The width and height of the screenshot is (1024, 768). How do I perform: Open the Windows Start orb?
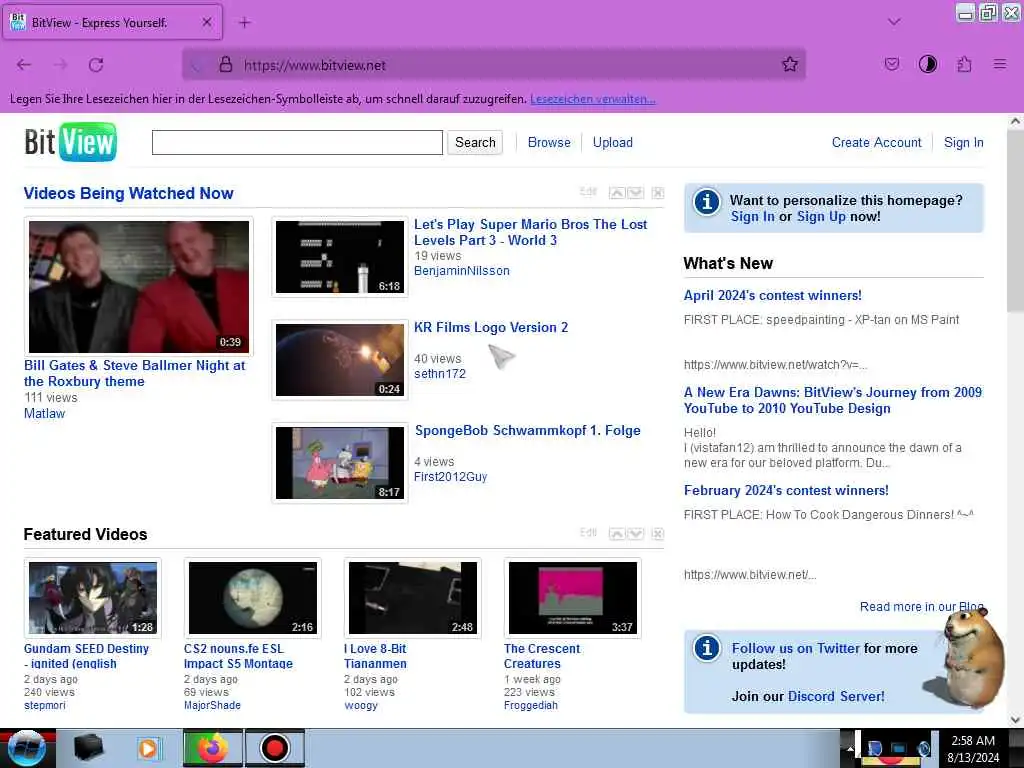26,748
